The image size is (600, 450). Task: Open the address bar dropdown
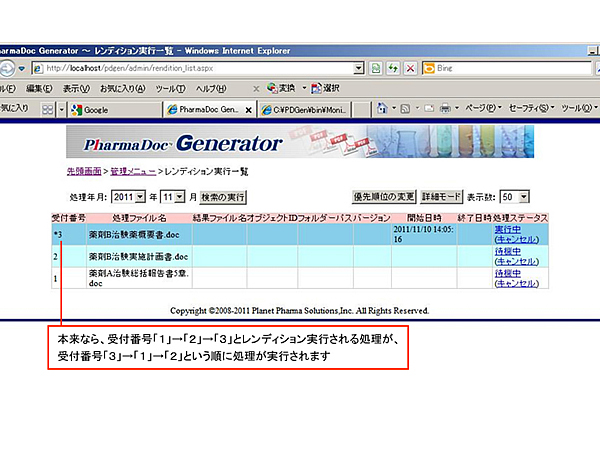click(x=358, y=68)
